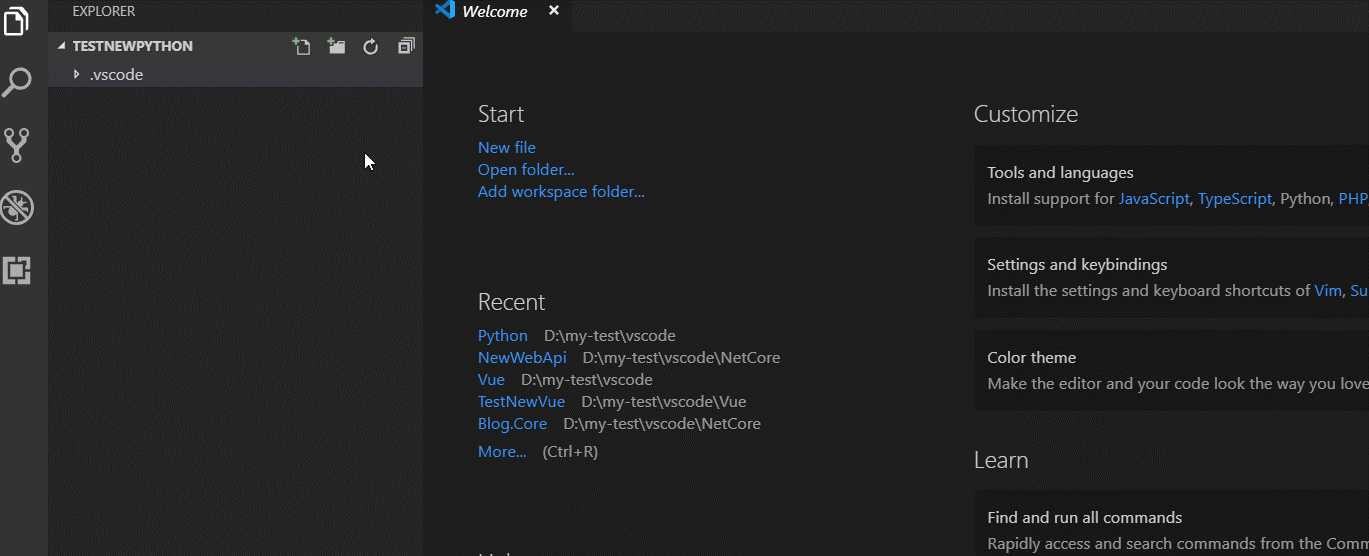
Task: Create a new folder in TESTNEWPYTHON
Action: [337, 46]
